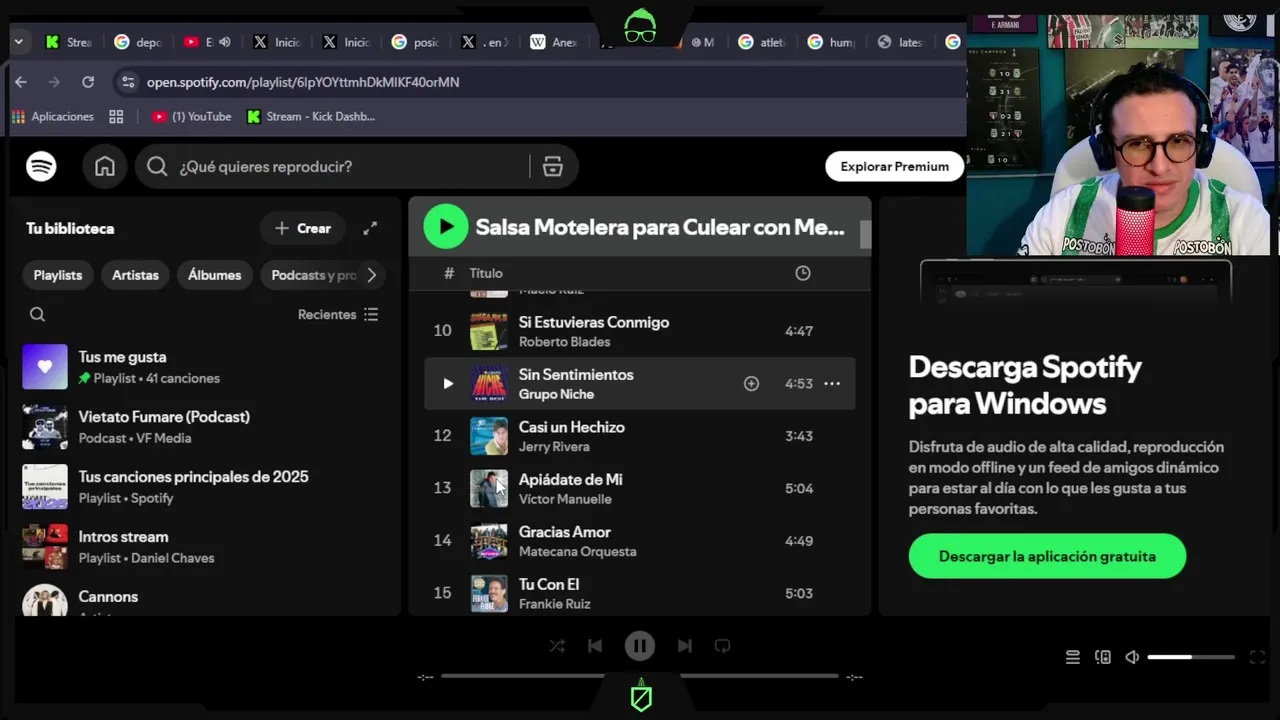Open Stream - Kick Dashboard bookmark
This screenshot has height=720, width=1280.
click(311, 117)
